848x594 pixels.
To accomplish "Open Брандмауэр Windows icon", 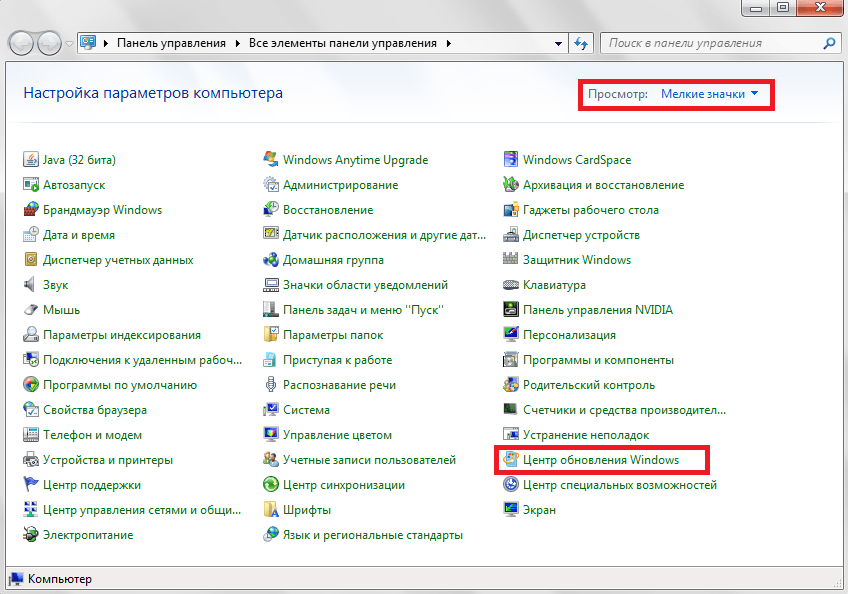I will coord(31,210).
